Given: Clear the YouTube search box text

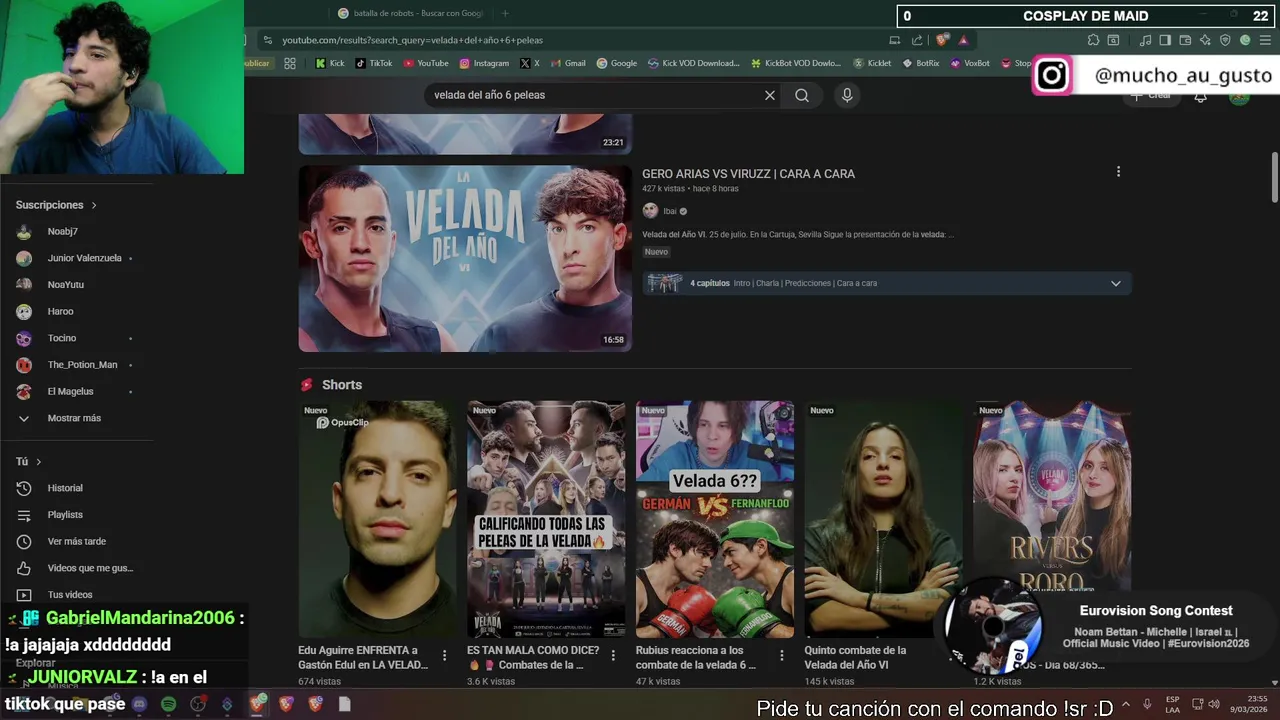Looking at the screenshot, I should click(770, 95).
